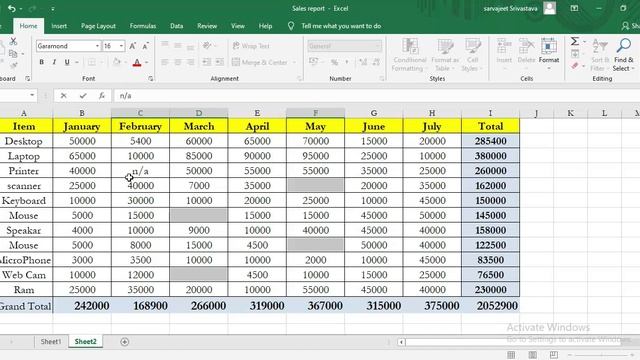Click the Insert Function fx button

[x=102, y=96]
